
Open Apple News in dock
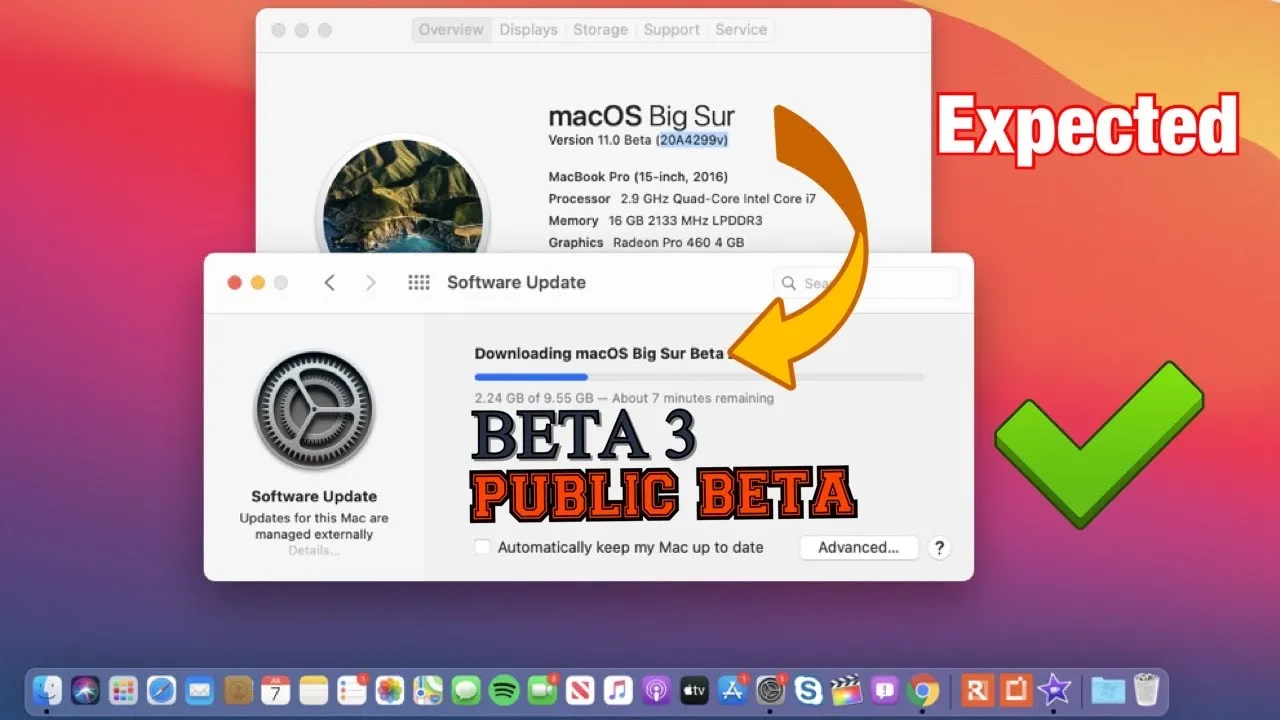click(580, 690)
